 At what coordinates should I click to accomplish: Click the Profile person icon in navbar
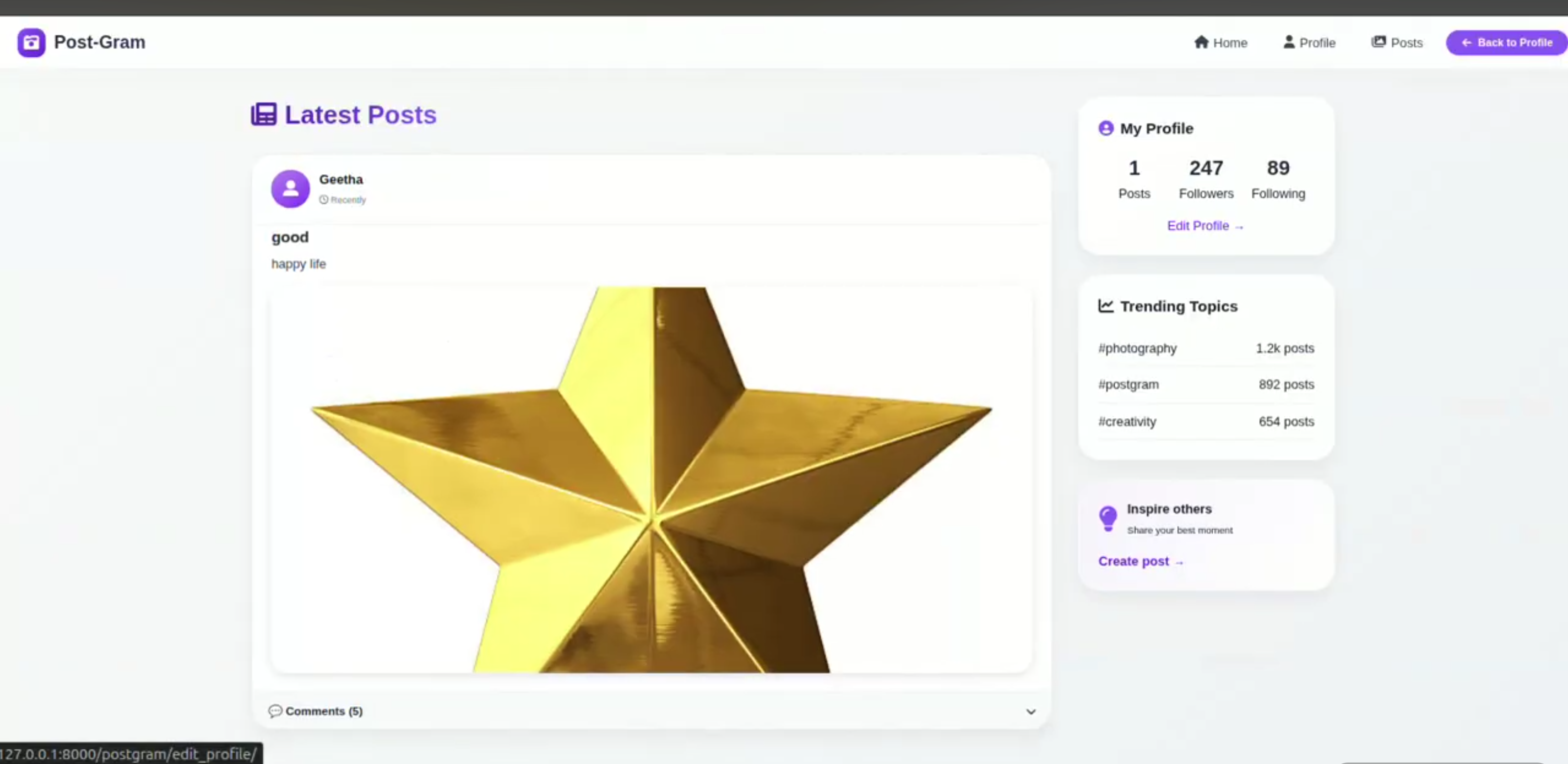(1289, 42)
